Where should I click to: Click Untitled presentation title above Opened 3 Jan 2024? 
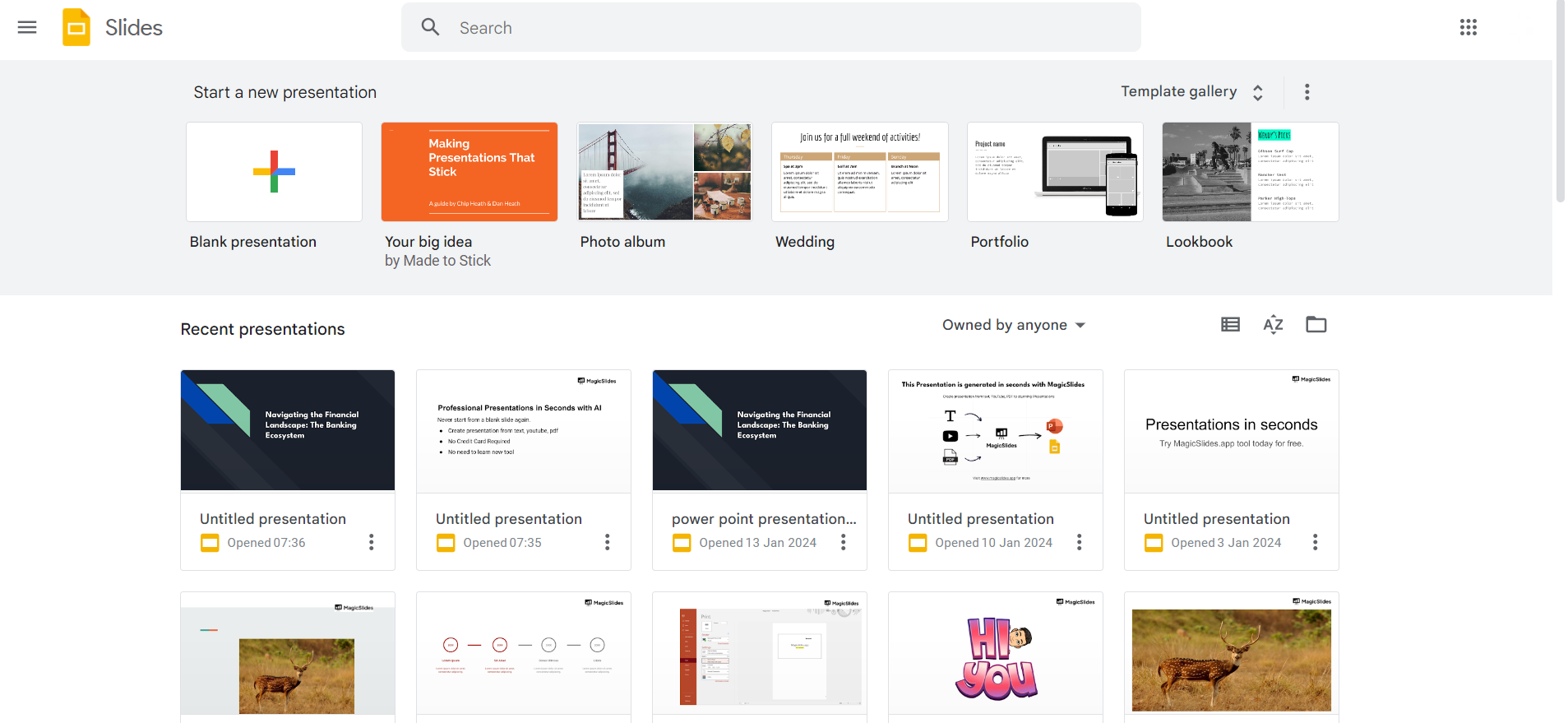point(1217,519)
